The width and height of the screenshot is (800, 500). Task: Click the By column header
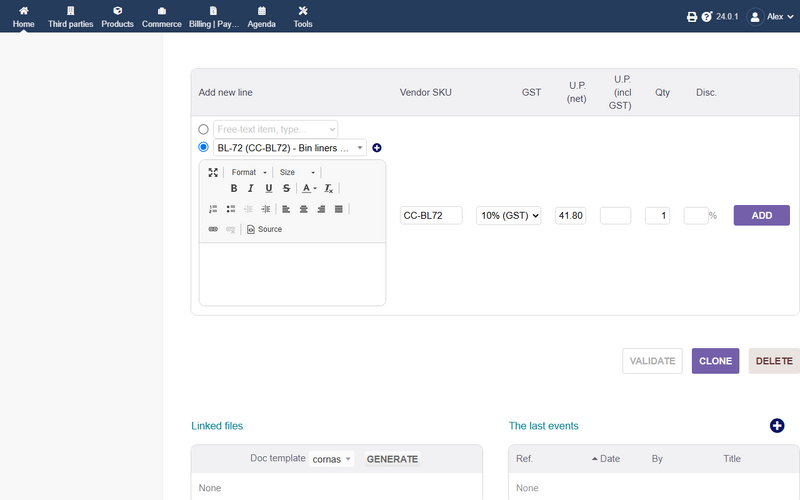click(657, 459)
